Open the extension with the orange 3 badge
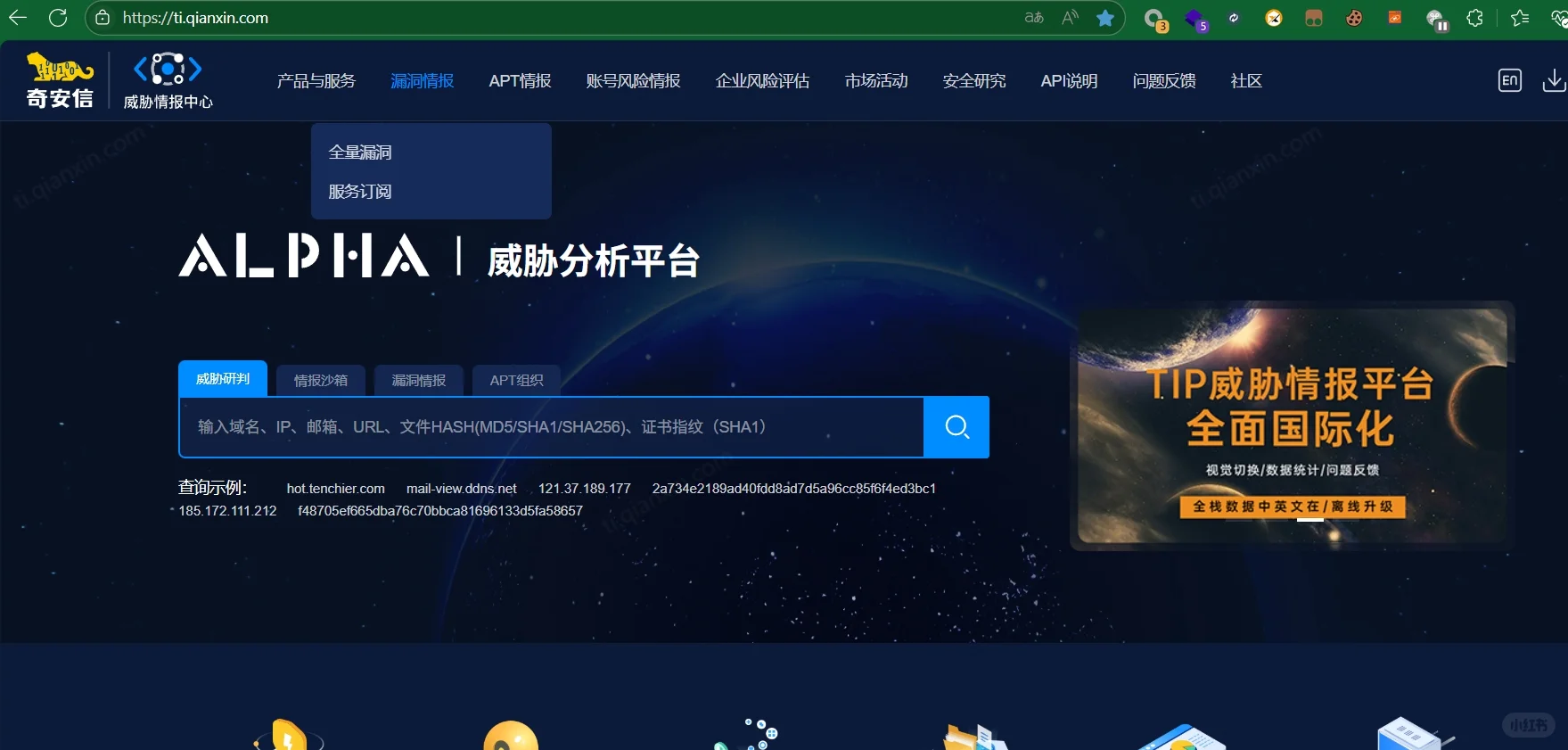 (x=1156, y=19)
